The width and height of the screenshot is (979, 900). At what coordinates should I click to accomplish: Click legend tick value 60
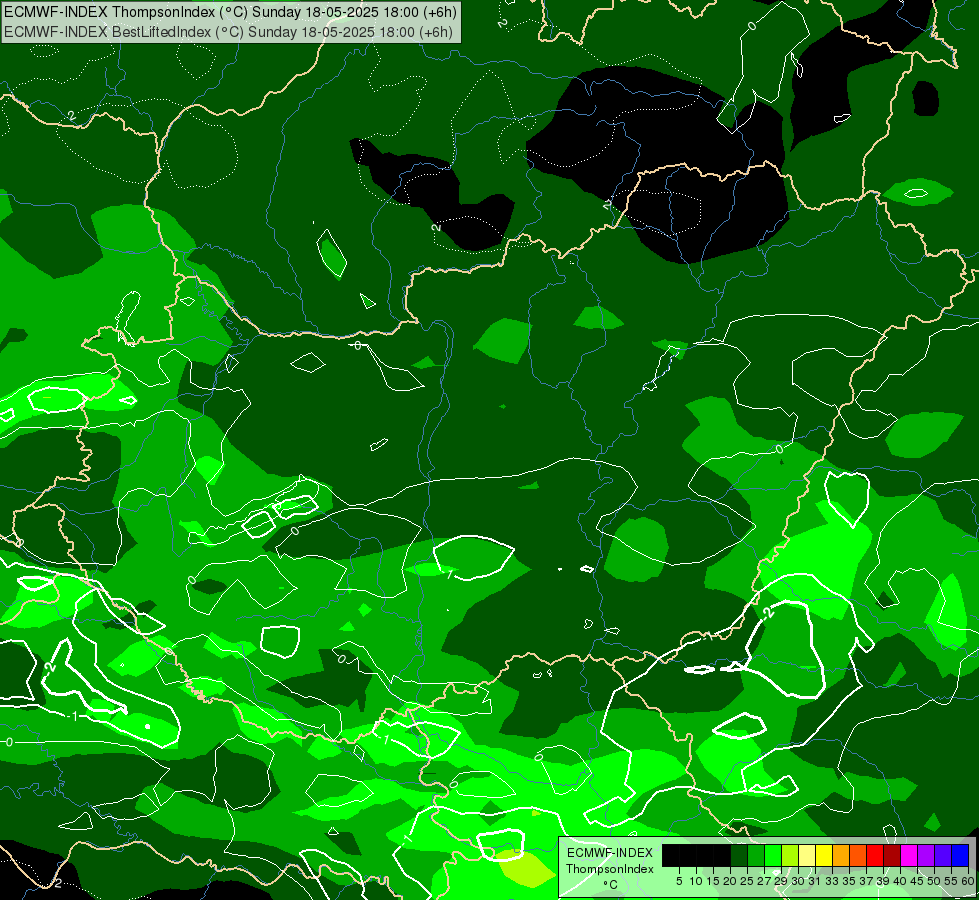click(x=968, y=881)
